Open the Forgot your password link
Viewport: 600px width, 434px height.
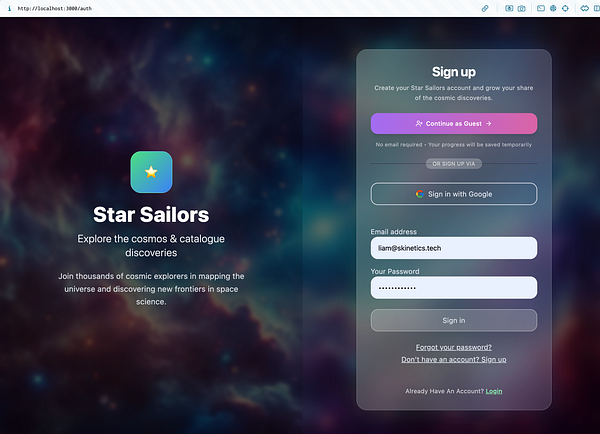tap(454, 347)
